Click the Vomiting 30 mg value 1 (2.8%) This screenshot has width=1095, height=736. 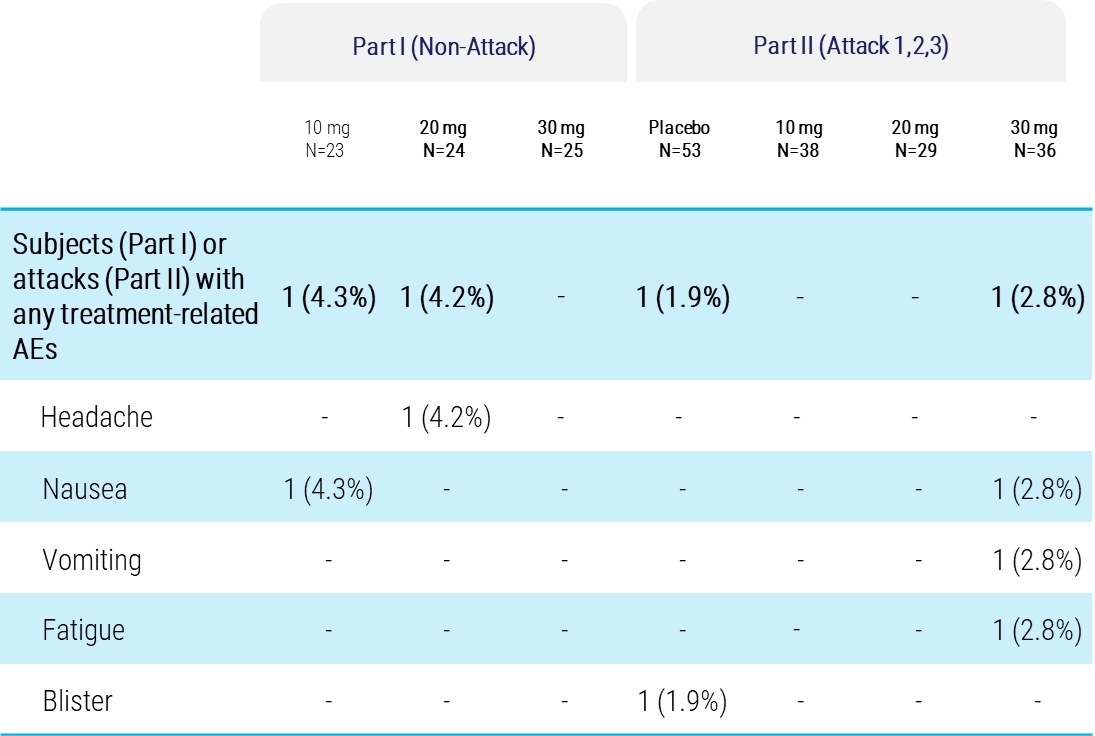coord(1037,560)
